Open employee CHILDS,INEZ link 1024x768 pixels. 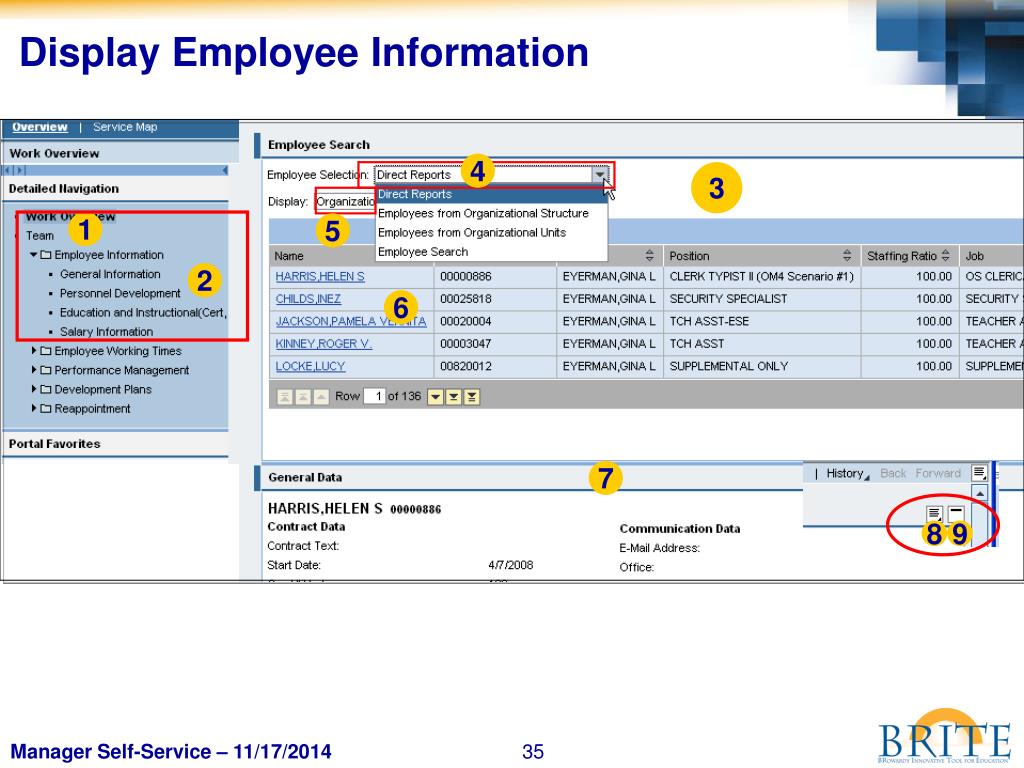308,299
